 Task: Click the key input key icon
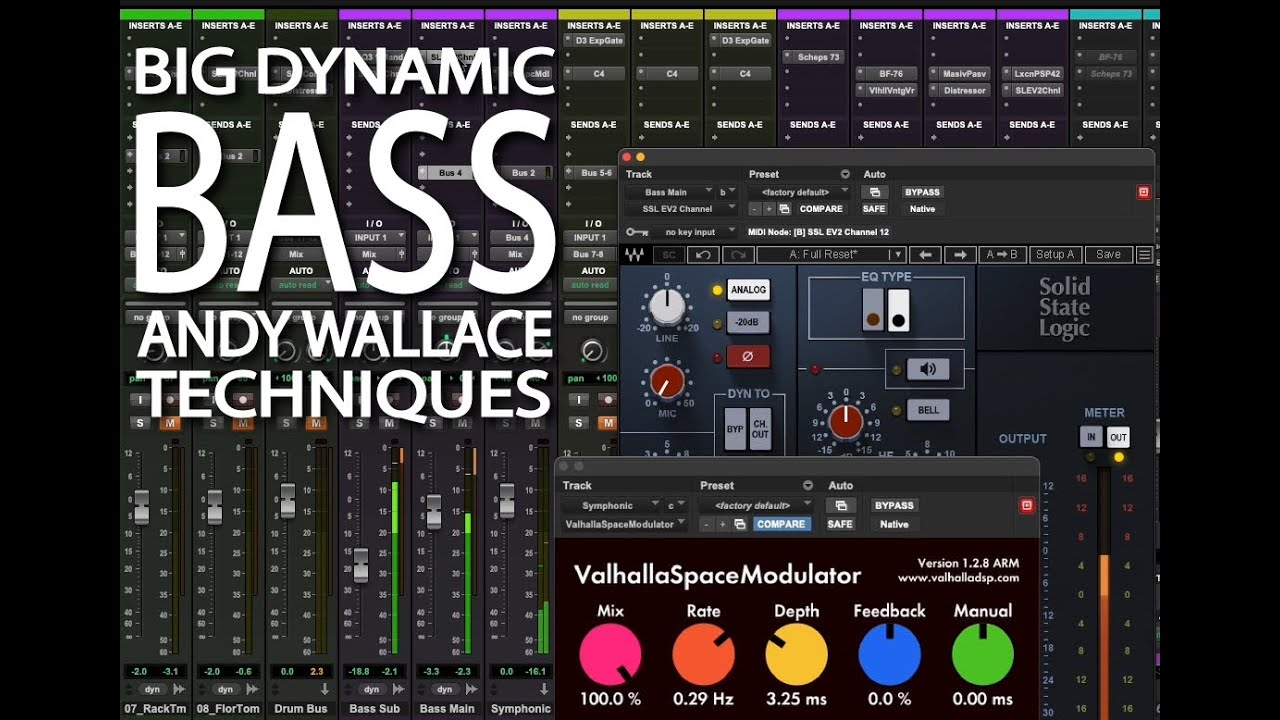pyautogui.click(x=635, y=231)
